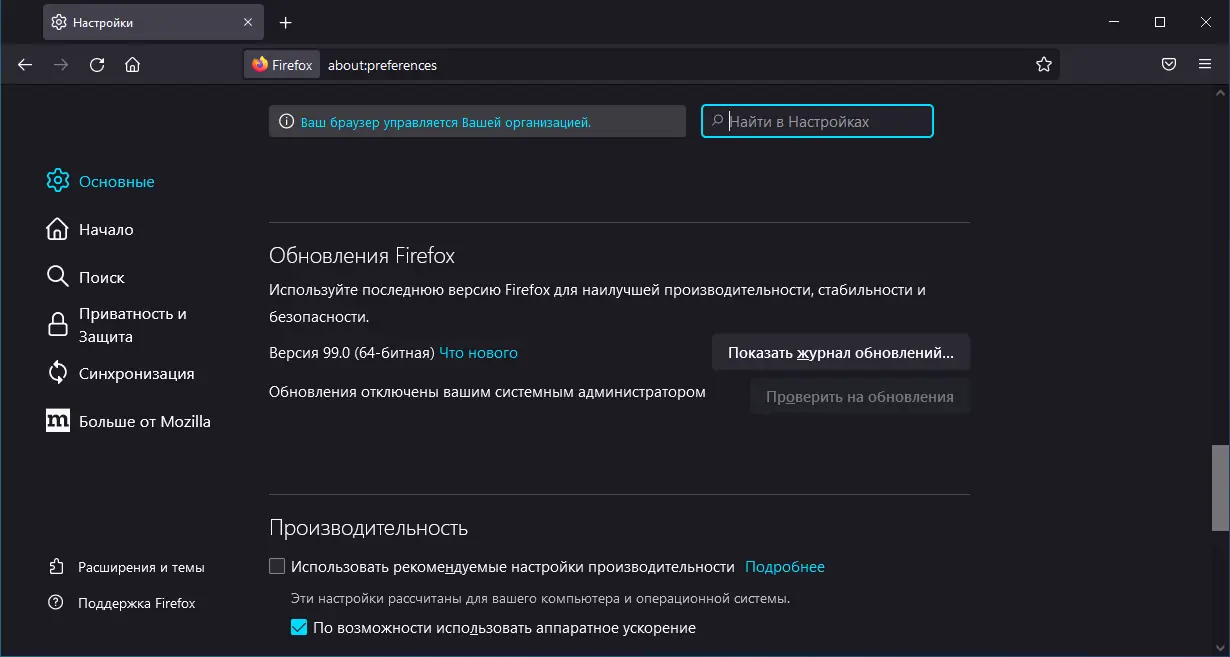Open the Firefox application menu
This screenshot has height=657, width=1230.
(x=1204, y=64)
